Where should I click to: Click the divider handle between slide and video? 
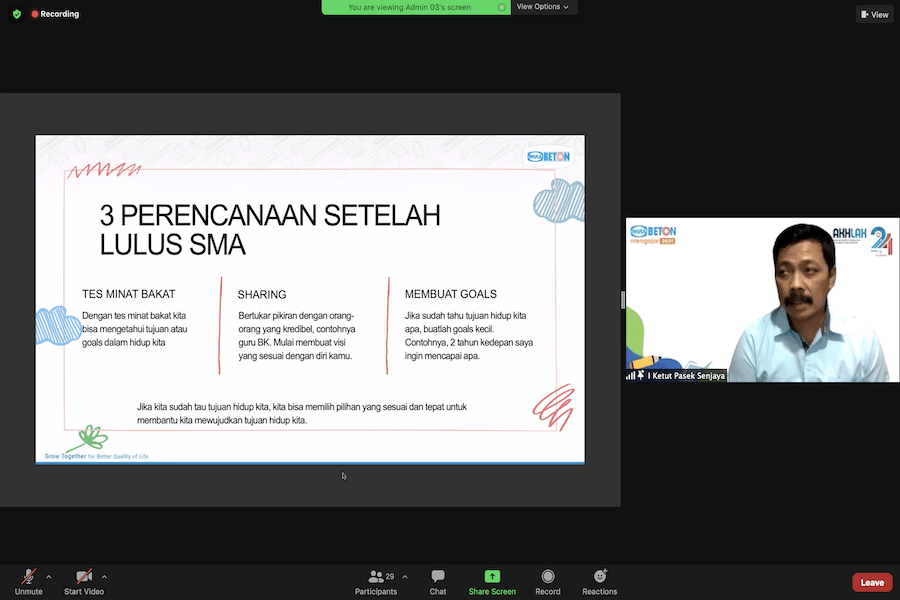point(623,300)
